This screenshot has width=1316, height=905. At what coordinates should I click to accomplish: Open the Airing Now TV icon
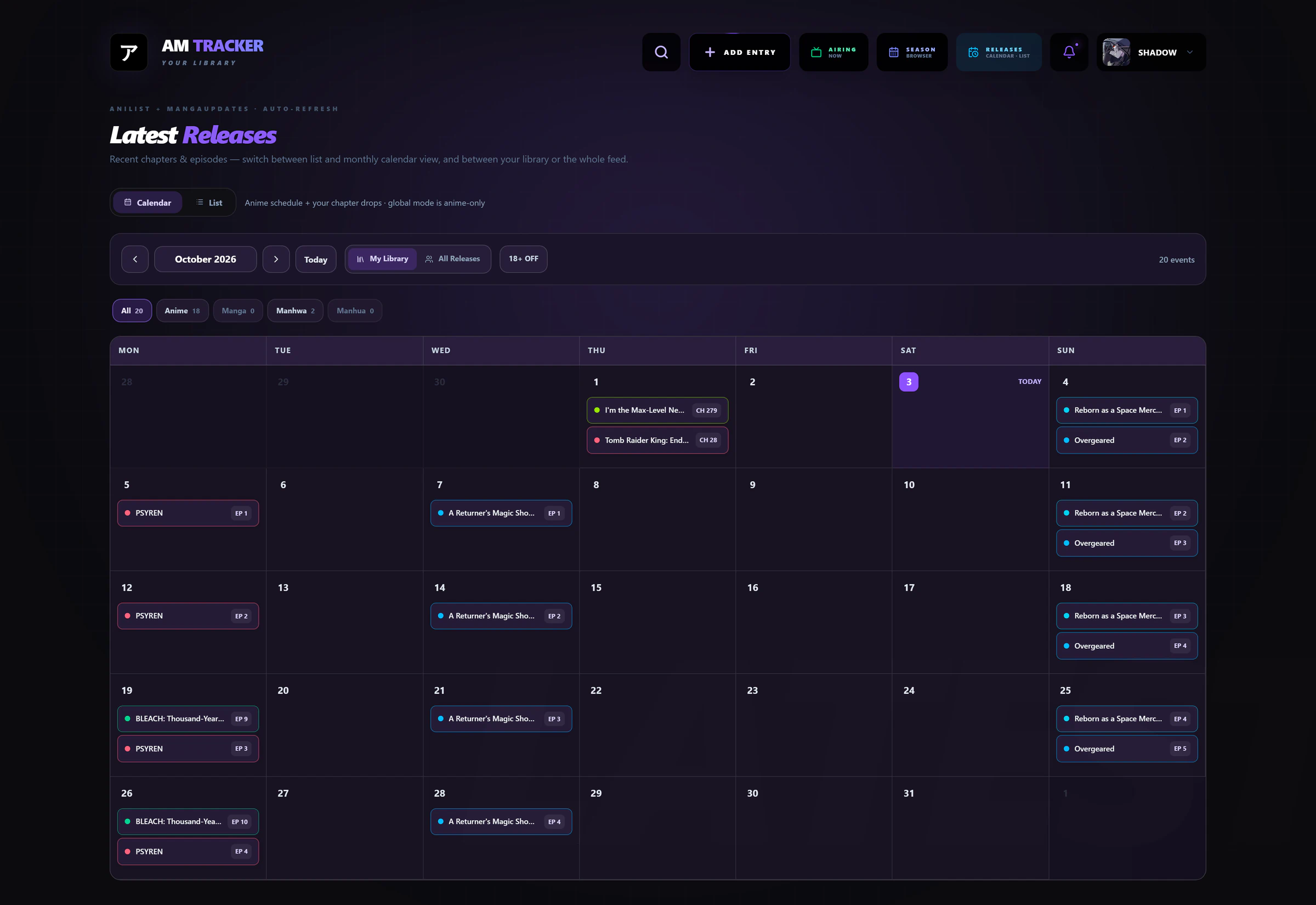point(816,52)
